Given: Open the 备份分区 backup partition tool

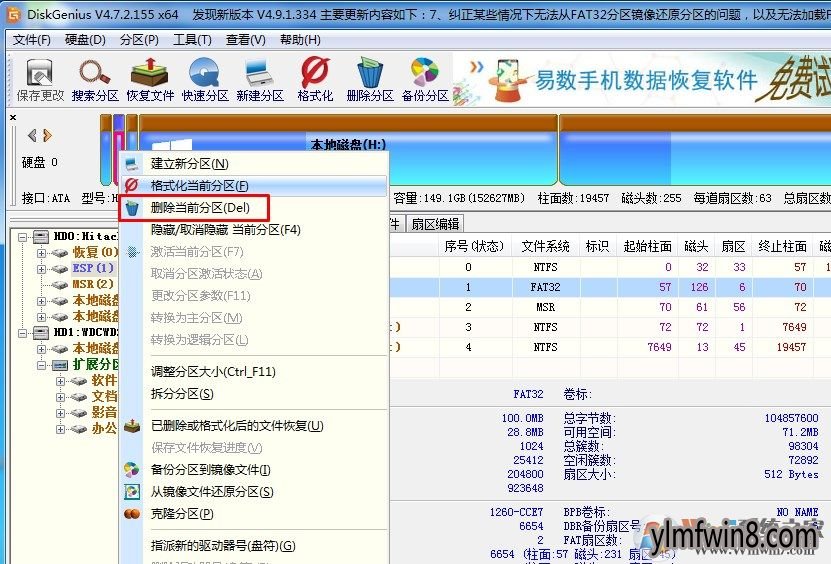Looking at the screenshot, I should [425, 78].
